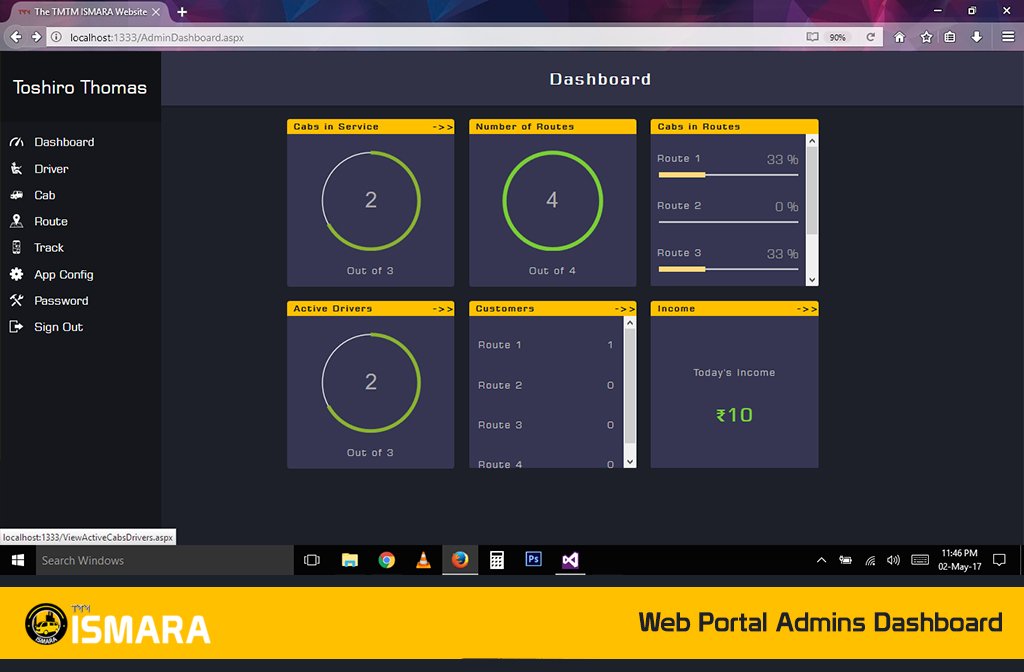Select Route 2 row in Customers
Screen dimensions: 1024x672
(545, 385)
